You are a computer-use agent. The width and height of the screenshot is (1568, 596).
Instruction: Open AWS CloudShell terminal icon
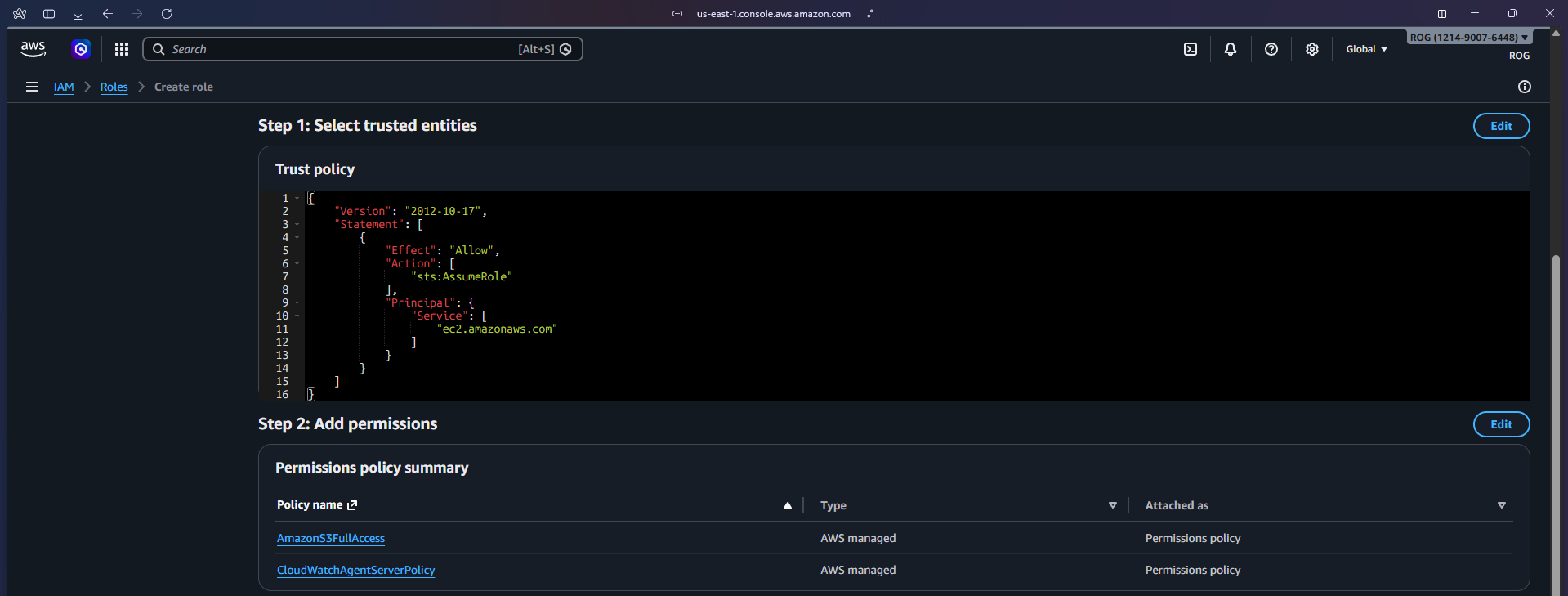click(1191, 49)
